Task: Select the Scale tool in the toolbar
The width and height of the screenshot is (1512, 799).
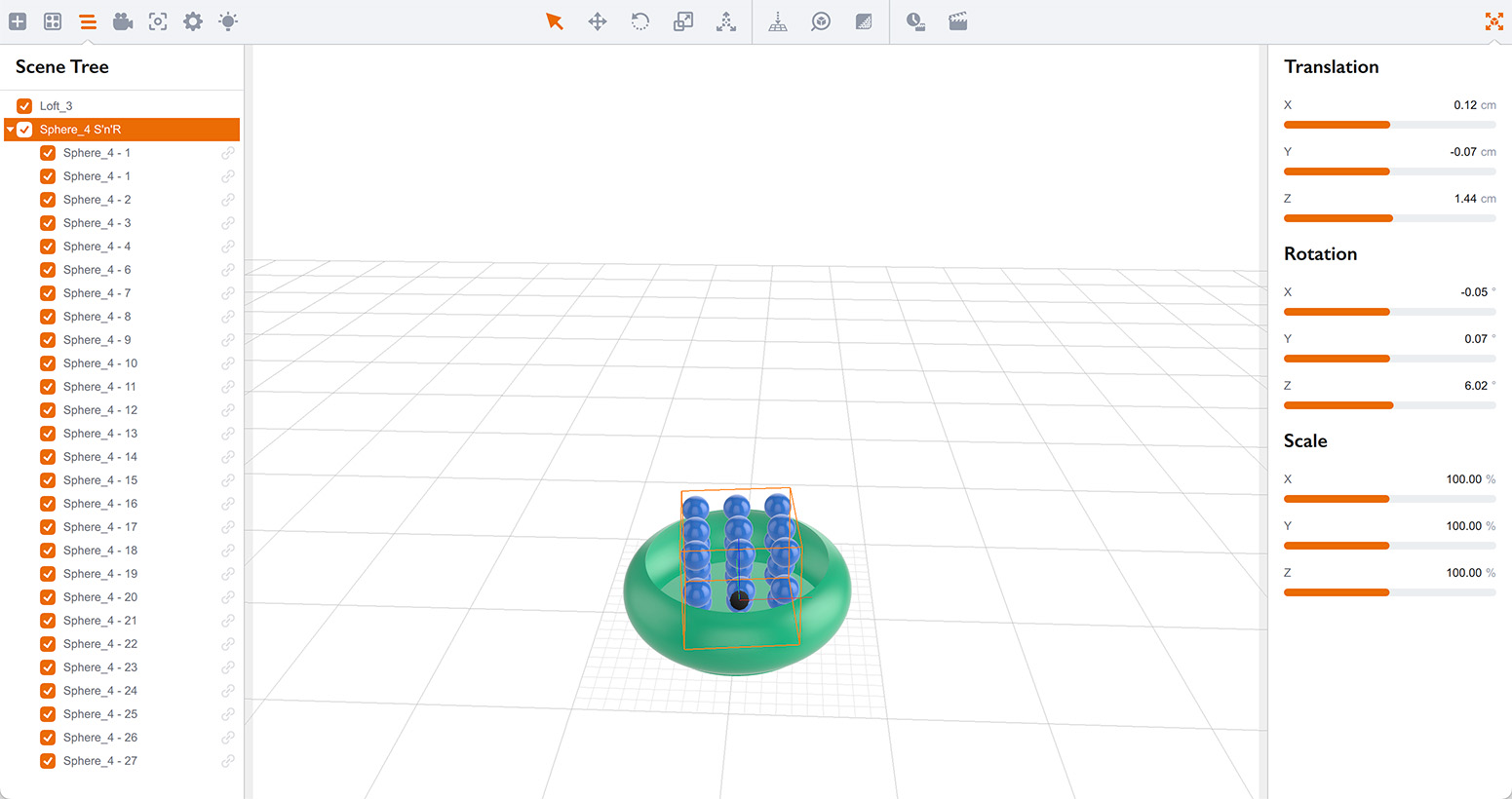Action: [x=682, y=20]
